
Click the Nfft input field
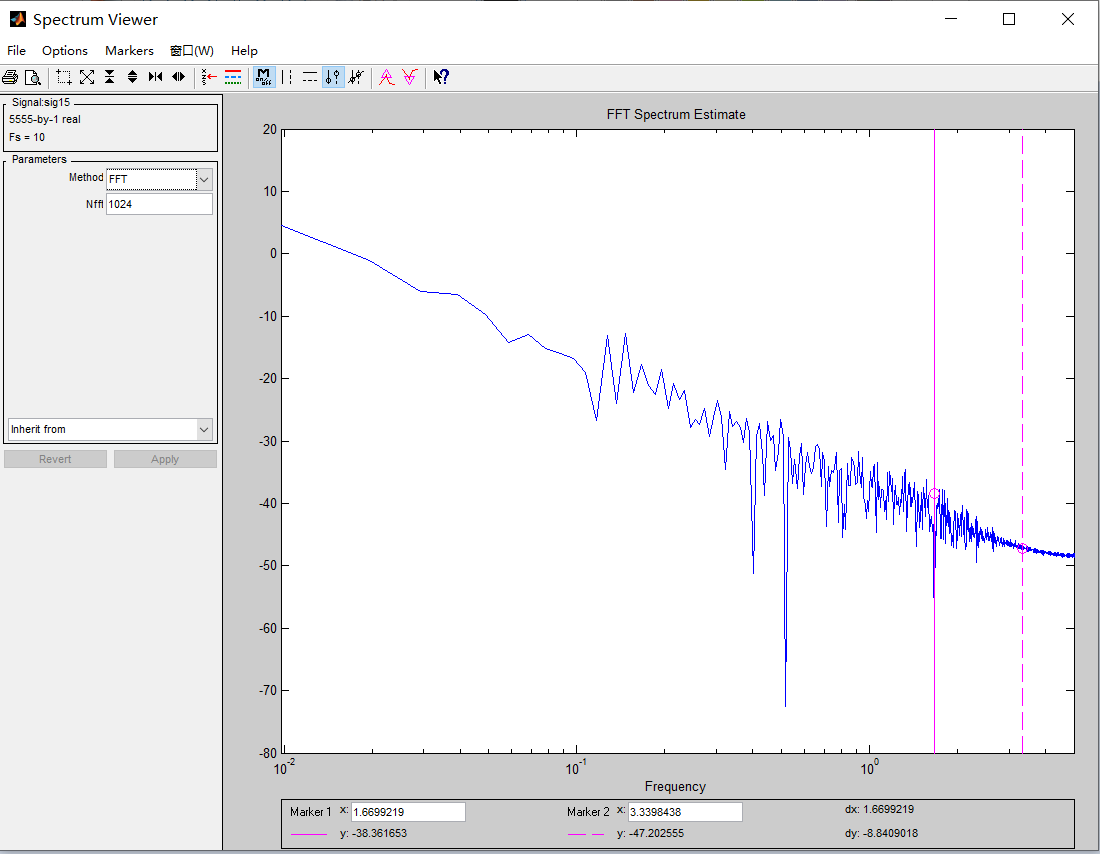click(159, 204)
